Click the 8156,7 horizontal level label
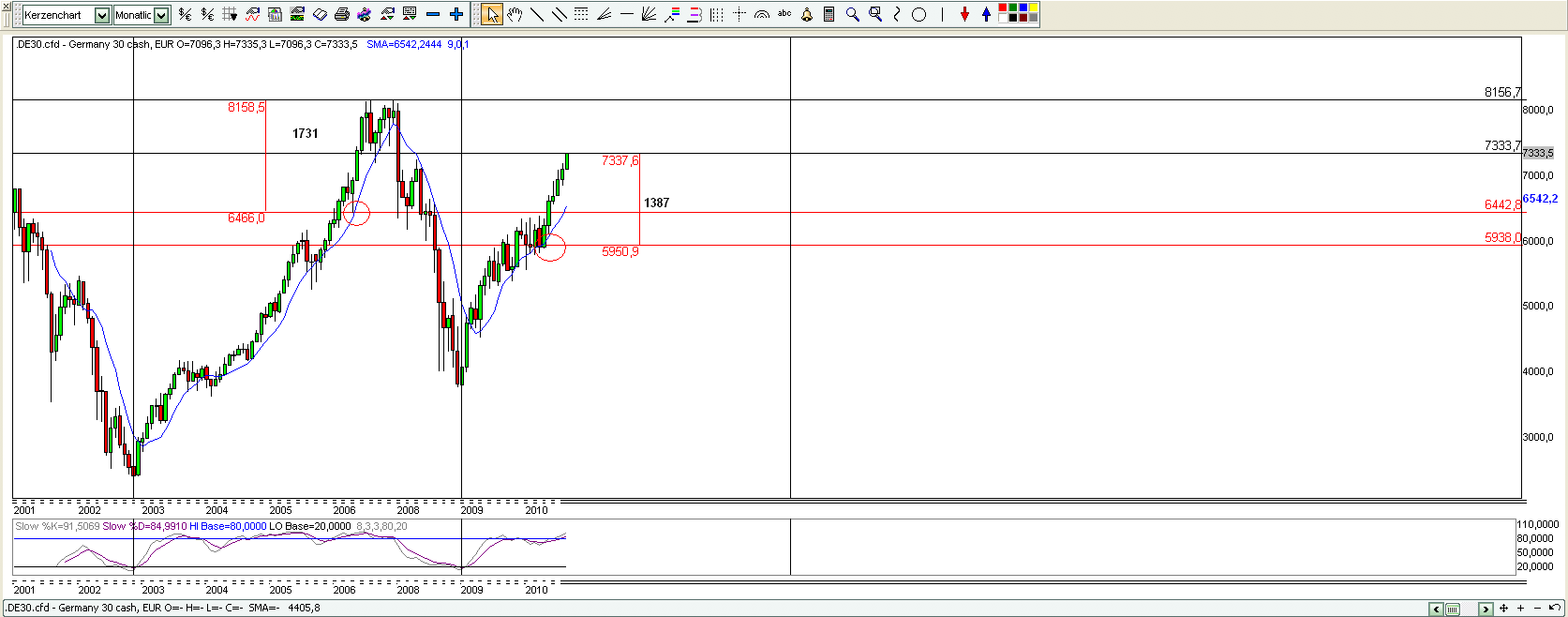1568x617 pixels. (x=1502, y=92)
